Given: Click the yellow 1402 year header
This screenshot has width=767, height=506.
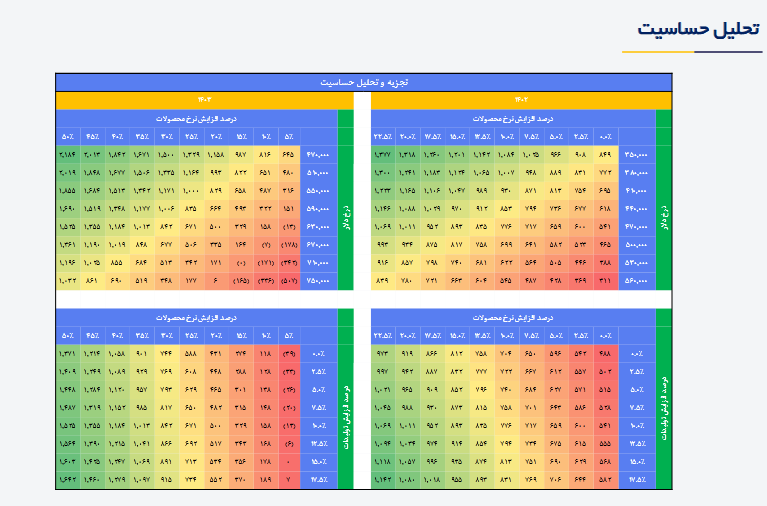Looking at the screenshot, I should 521,100.
